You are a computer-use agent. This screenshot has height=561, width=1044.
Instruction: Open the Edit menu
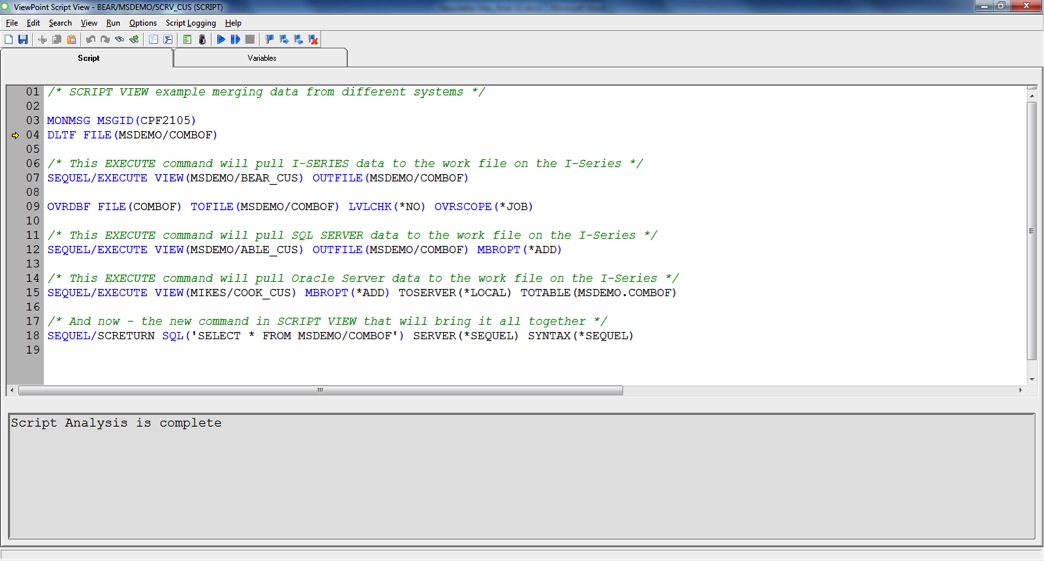33,23
